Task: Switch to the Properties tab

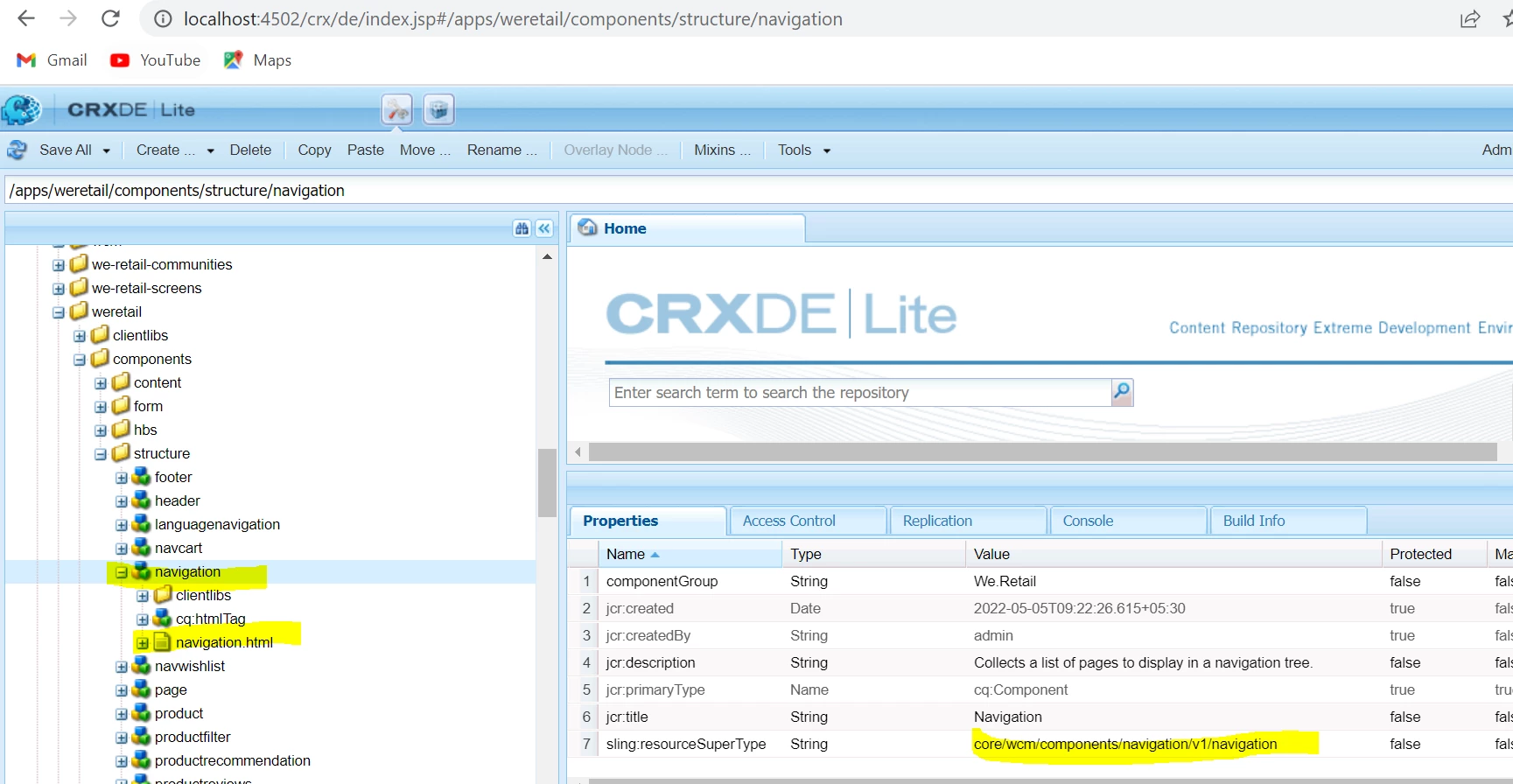Action: tap(648, 521)
